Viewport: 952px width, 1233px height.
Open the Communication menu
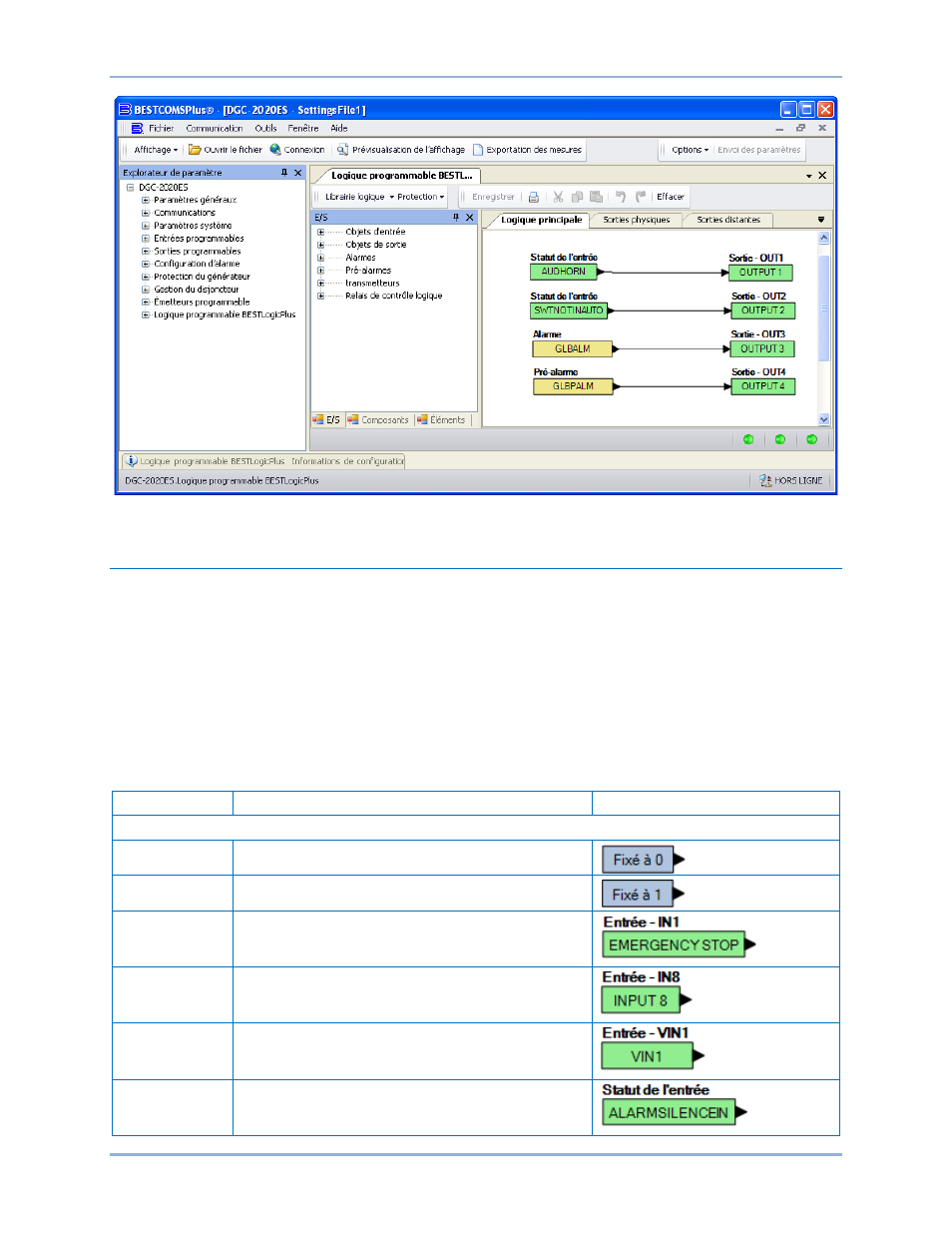coord(215,129)
